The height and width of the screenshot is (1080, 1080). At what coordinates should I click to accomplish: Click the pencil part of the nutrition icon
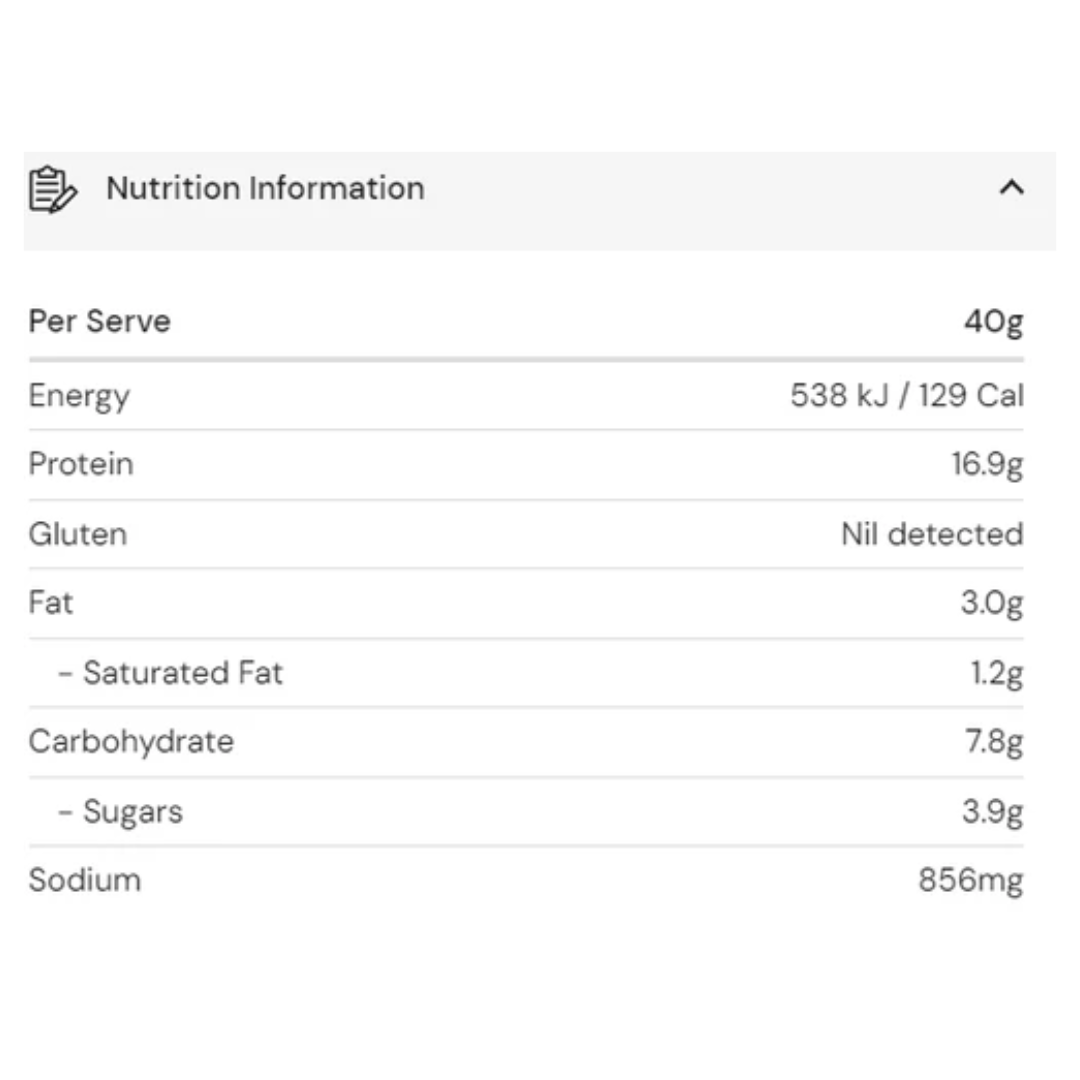tap(66, 199)
